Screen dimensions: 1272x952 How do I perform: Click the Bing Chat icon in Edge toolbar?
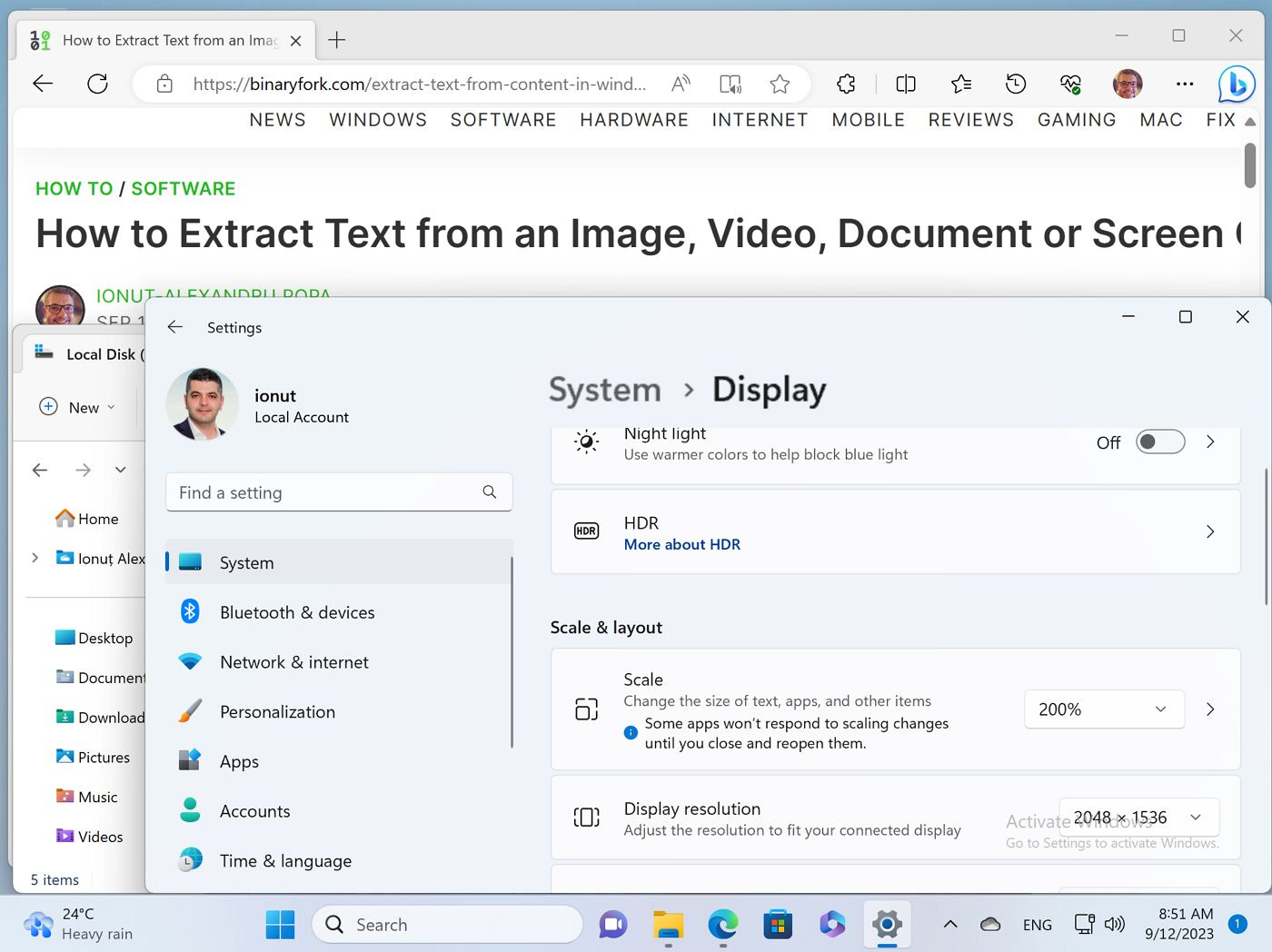(1237, 83)
